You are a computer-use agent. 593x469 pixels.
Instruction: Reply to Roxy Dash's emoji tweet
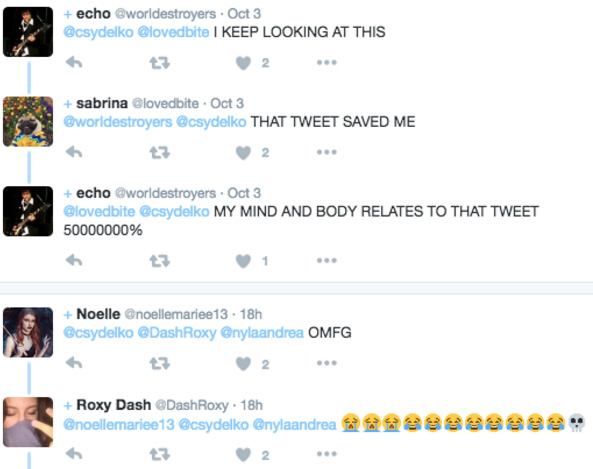click(x=74, y=454)
